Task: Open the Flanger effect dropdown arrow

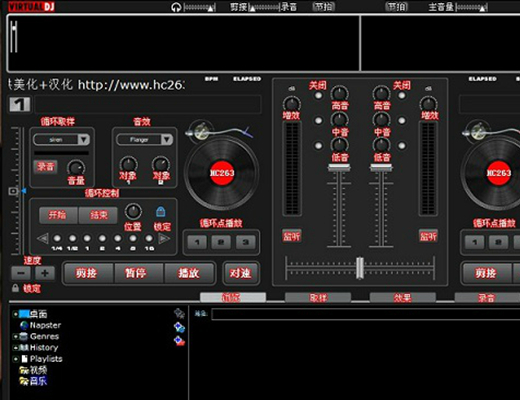Action: pos(167,139)
